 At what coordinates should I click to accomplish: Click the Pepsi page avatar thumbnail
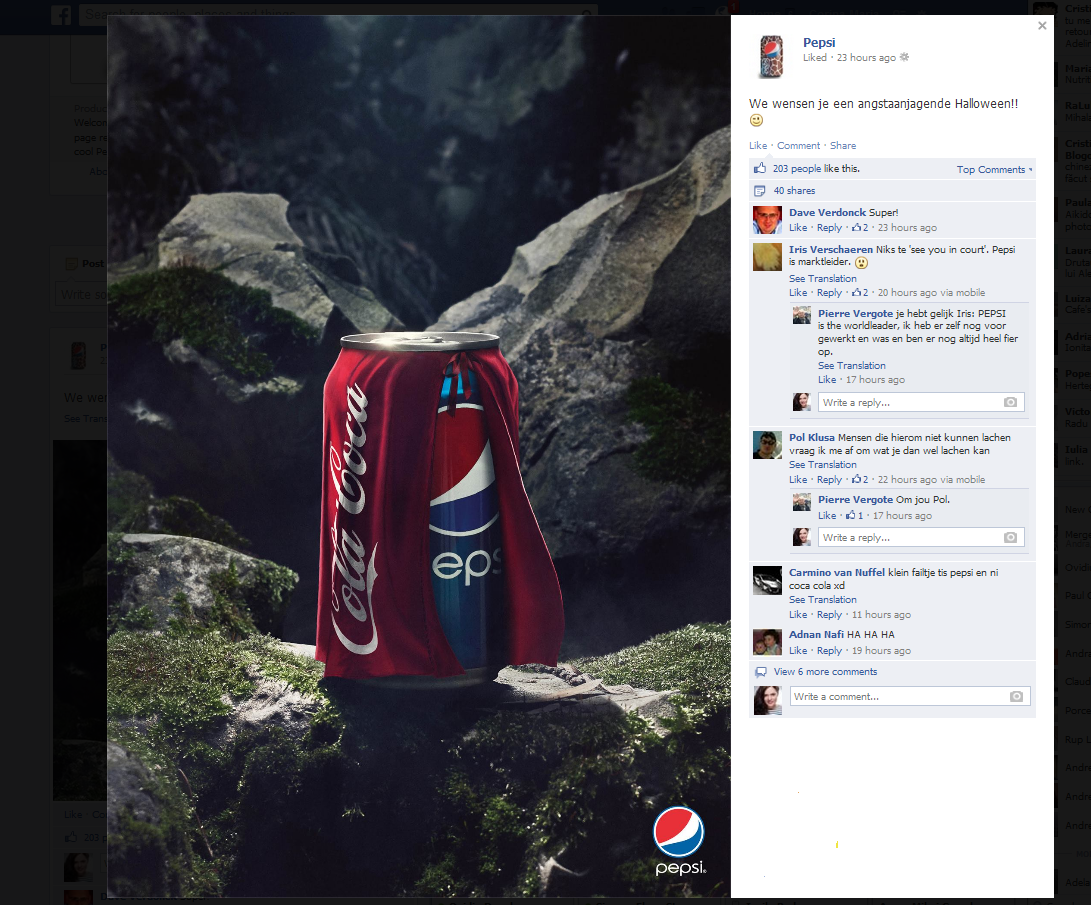[771, 56]
